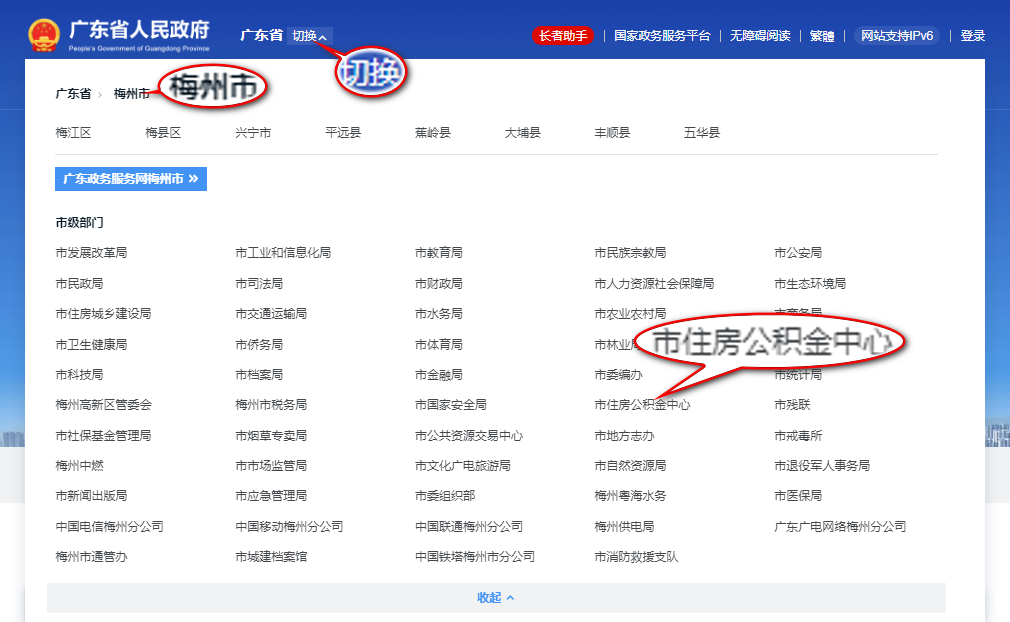Viewport: 1010px width, 622px height.
Task: Open 市戒毒所 link
Action: click(798, 436)
